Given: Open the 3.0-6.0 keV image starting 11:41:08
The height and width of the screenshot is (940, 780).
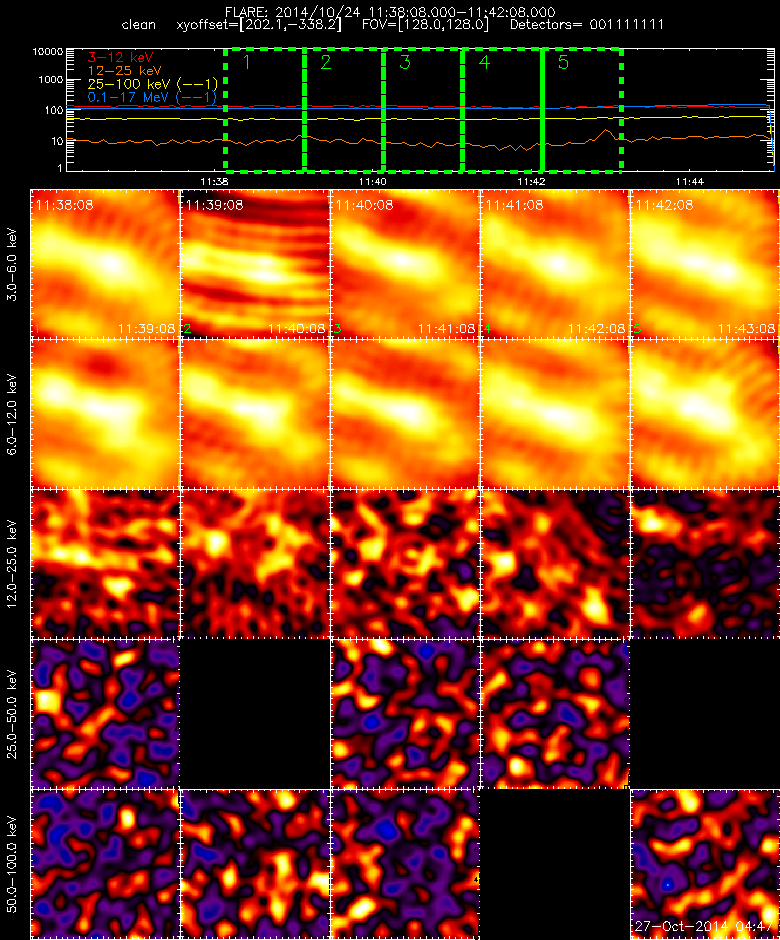Looking at the screenshot, I should pos(555,264).
